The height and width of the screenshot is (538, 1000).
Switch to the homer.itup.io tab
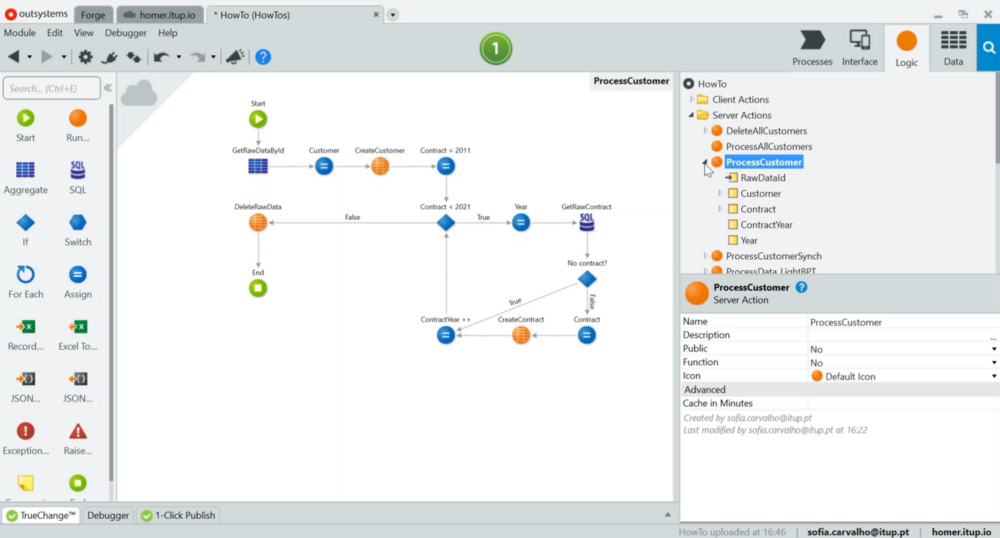161,15
